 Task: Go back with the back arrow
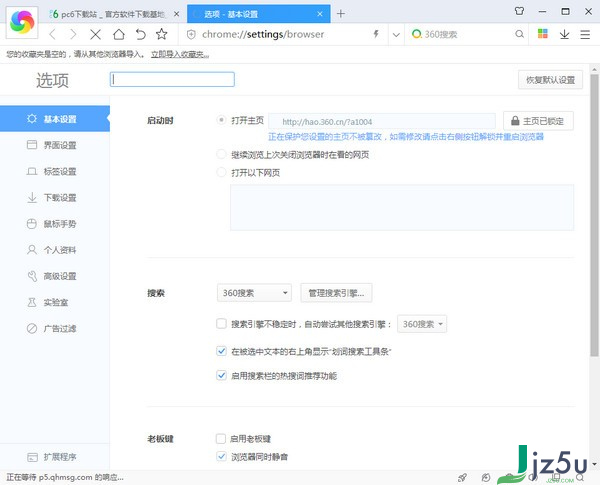pyautogui.click(x=53, y=34)
